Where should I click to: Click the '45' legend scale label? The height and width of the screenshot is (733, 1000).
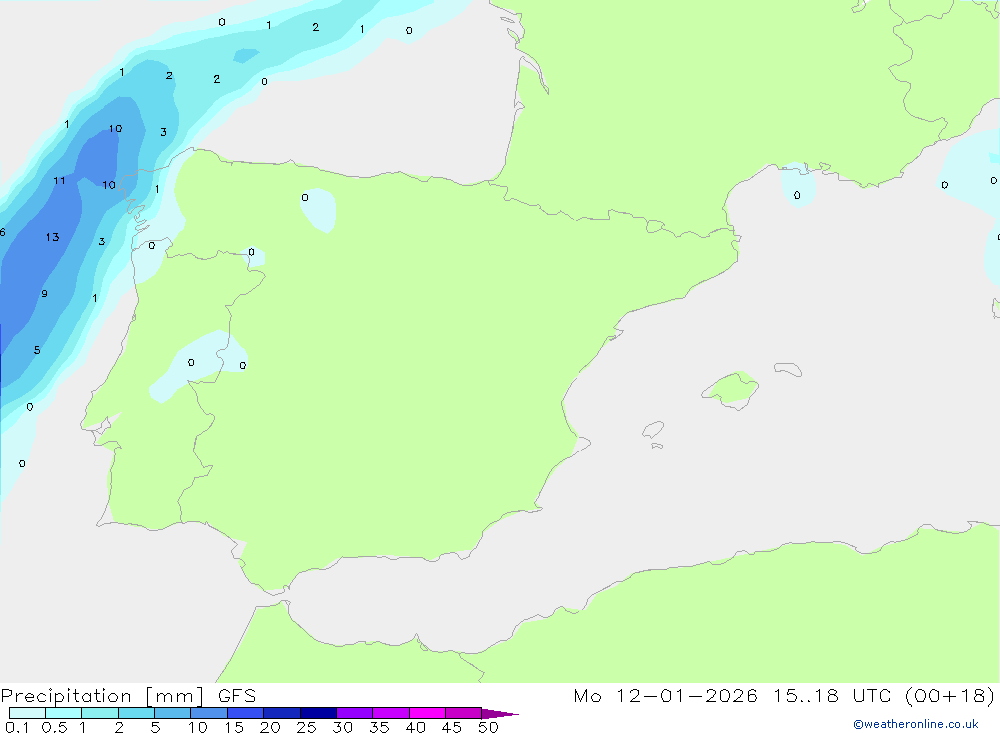pos(452,727)
